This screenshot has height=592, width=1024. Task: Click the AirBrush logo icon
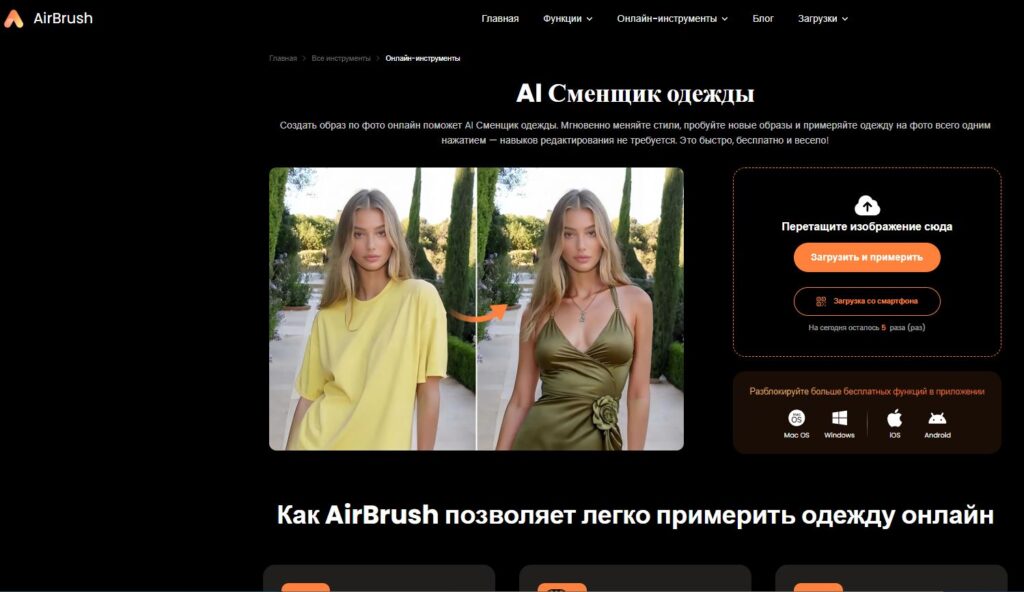[14, 19]
